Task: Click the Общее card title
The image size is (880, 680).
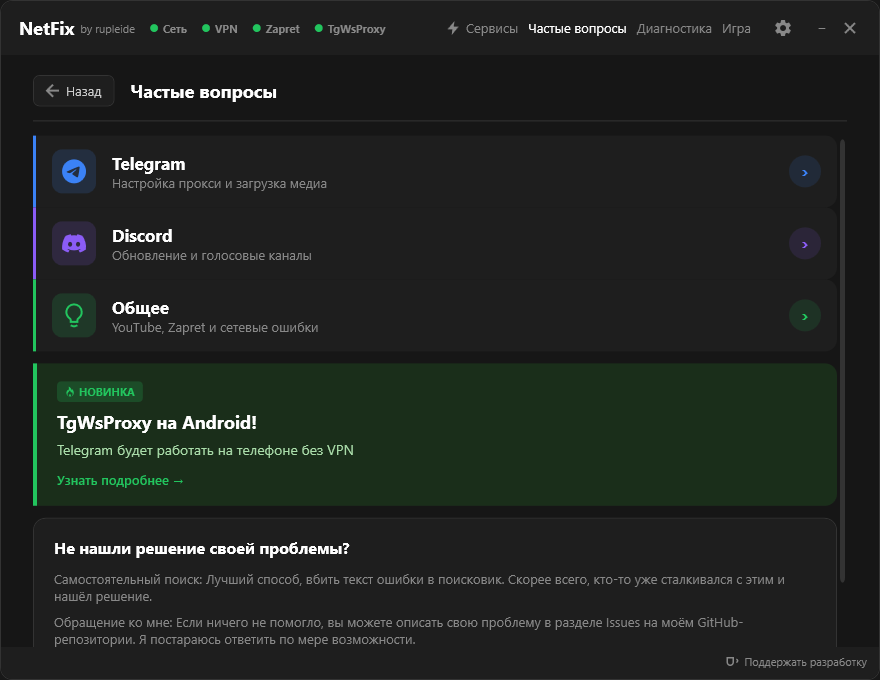Action: (x=140, y=308)
